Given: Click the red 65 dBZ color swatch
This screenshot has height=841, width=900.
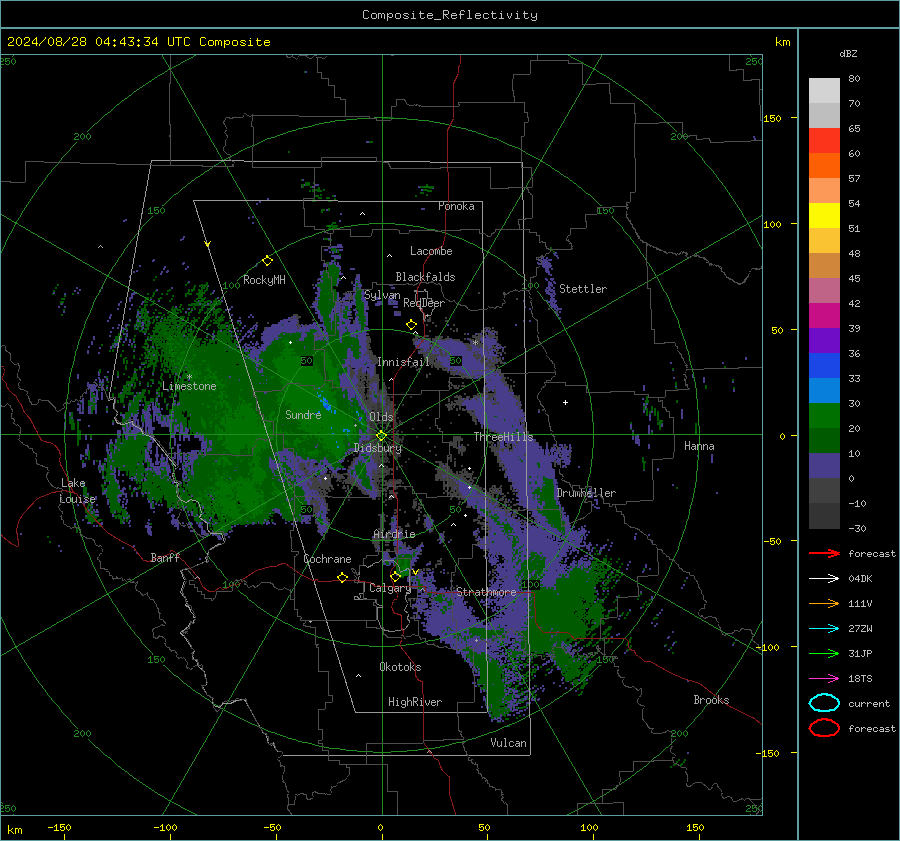Looking at the screenshot, I should coord(824,140).
